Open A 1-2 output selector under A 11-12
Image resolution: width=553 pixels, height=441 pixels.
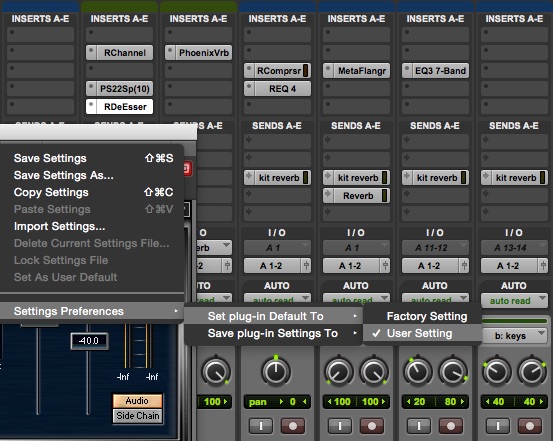(430, 265)
